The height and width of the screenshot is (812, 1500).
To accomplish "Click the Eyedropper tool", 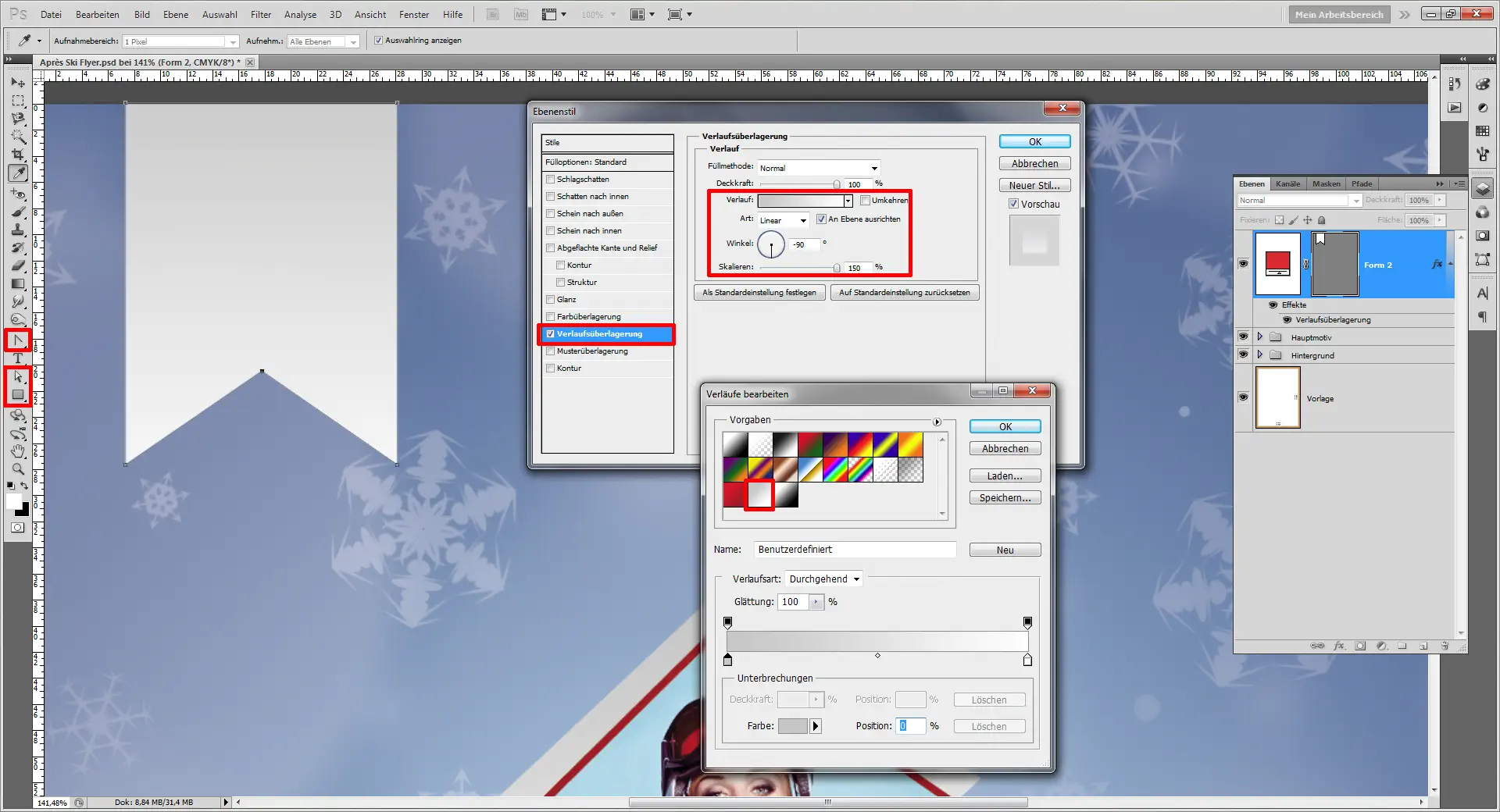I will [x=18, y=173].
